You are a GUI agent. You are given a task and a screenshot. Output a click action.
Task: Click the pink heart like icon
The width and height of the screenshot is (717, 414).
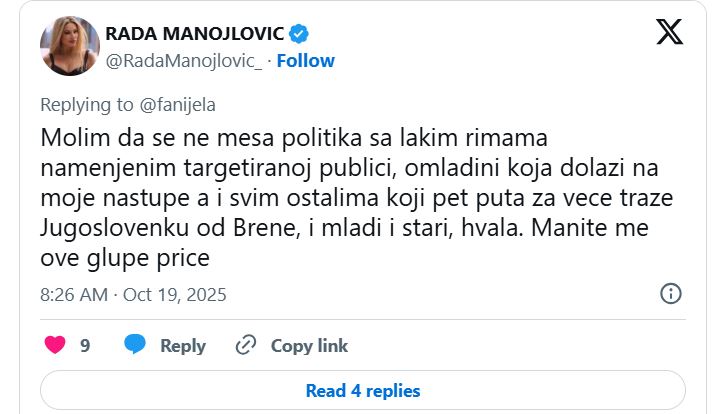click(x=56, y=345)
